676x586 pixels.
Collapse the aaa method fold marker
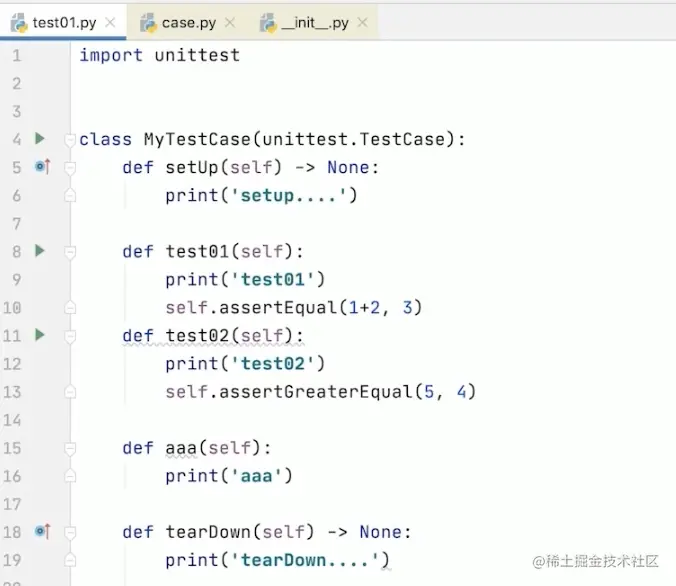[70, 448]
